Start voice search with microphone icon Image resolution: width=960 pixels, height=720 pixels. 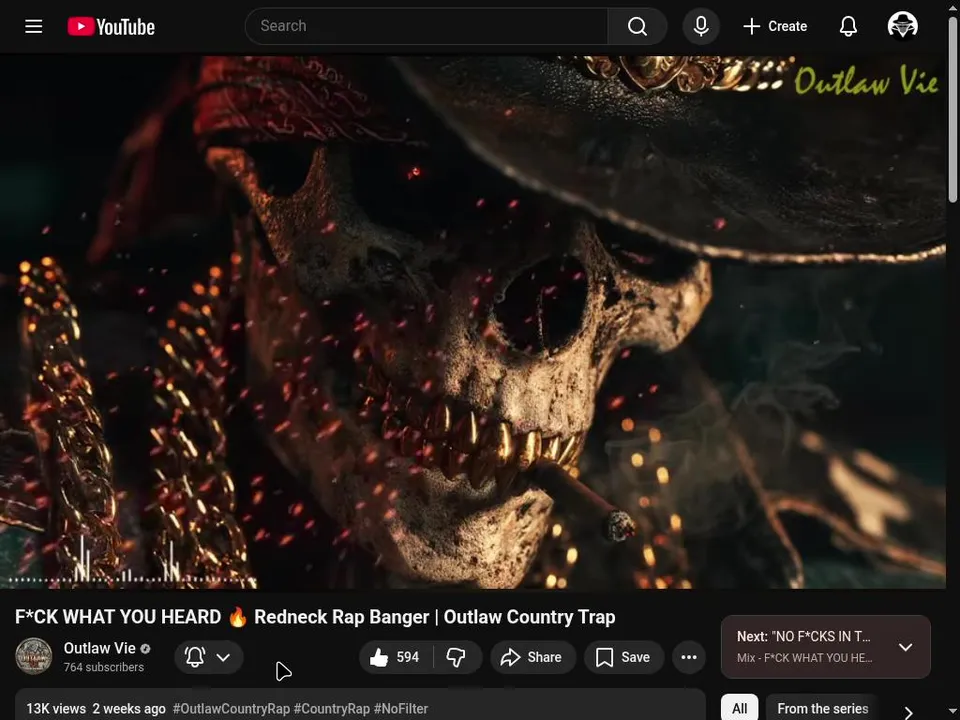[x=701, y=26]
